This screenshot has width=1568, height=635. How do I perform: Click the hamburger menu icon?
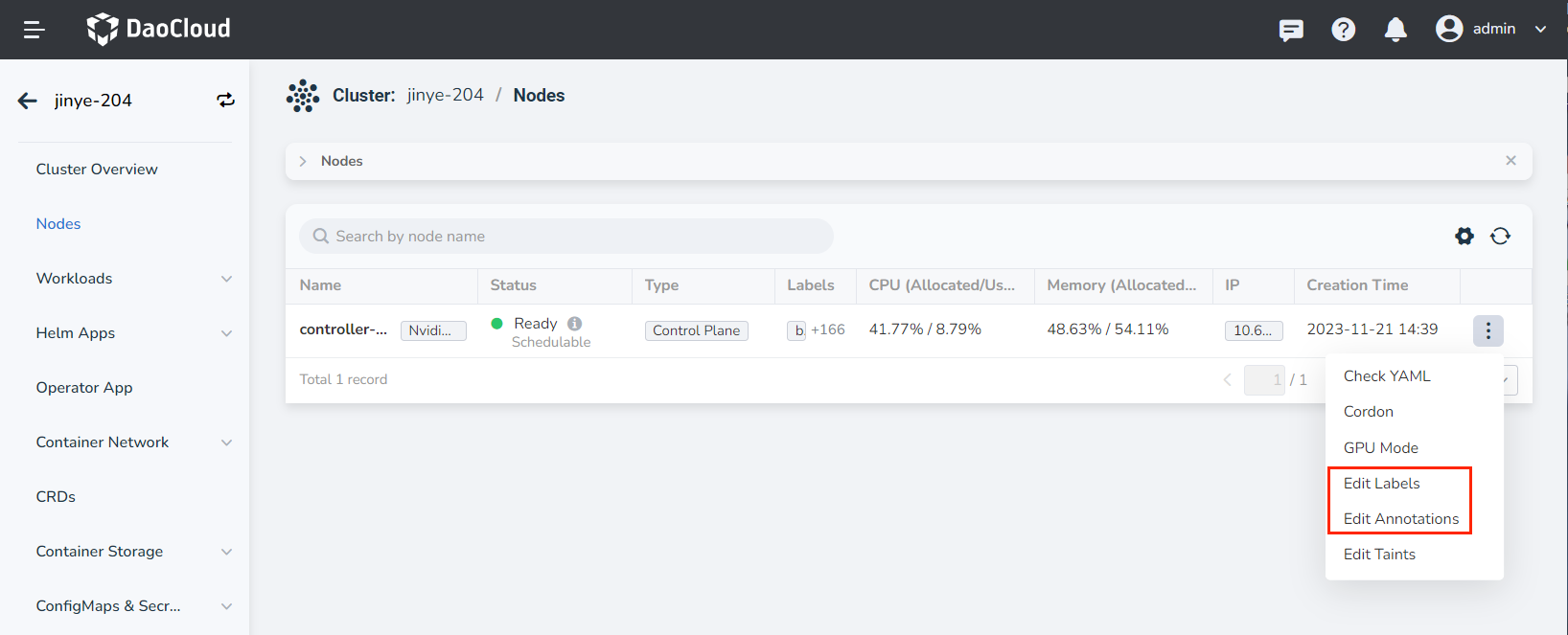tap(35, 30)
